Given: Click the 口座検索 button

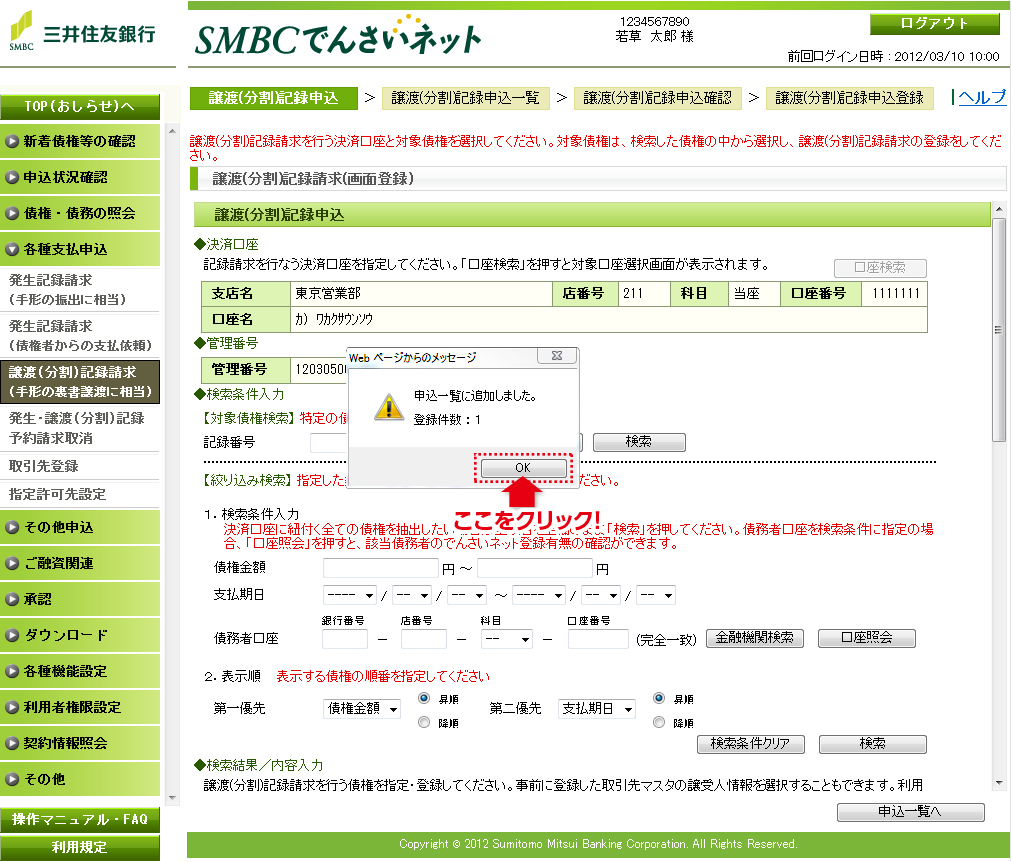Looking at the screenshot, I should point(880,267).
